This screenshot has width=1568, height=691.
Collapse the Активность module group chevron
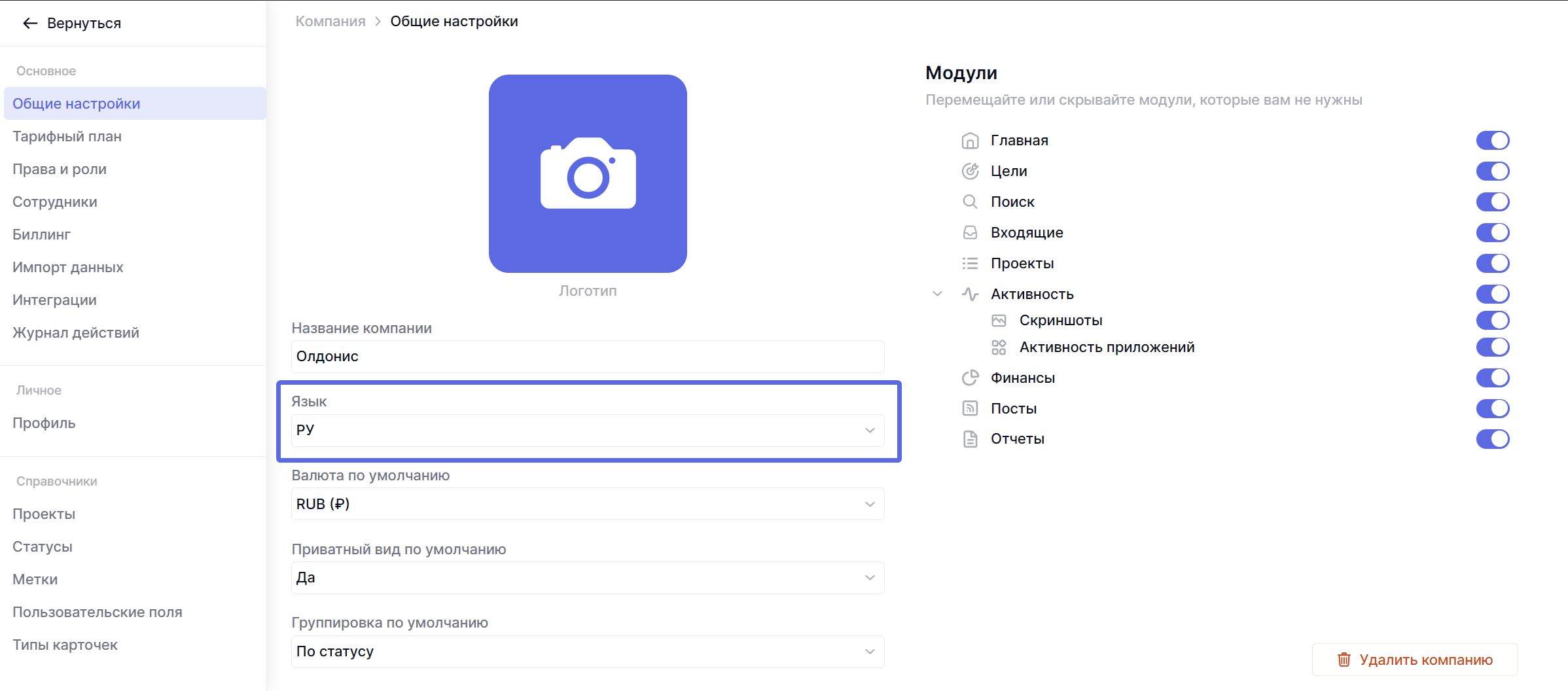tap(937, 294)
